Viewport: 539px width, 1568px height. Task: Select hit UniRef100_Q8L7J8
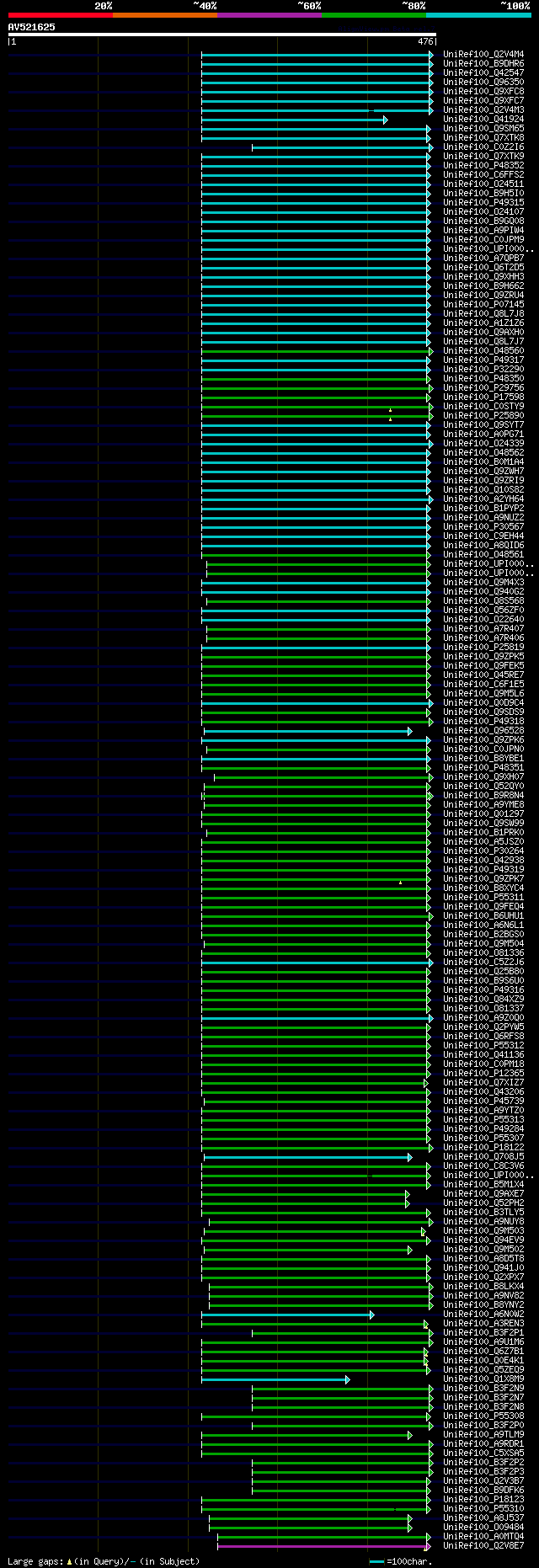click(483, 314)
